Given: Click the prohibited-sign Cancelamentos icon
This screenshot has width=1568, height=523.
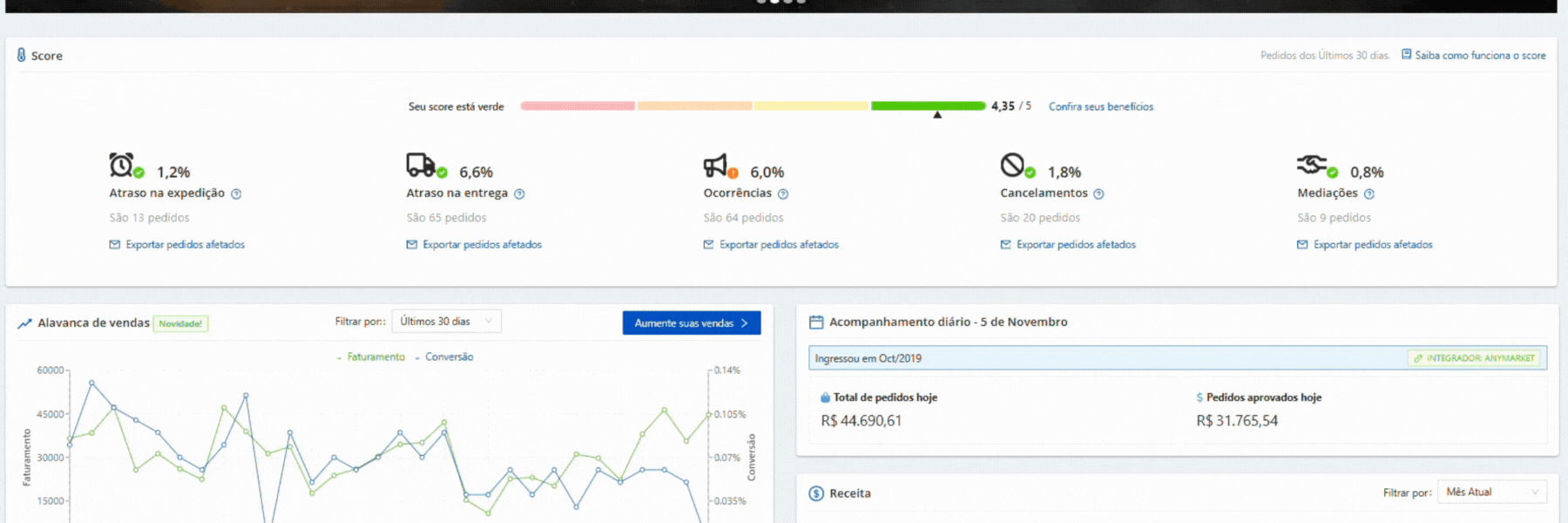Looking at the screenshot, I should click(x=1012, y=164).
